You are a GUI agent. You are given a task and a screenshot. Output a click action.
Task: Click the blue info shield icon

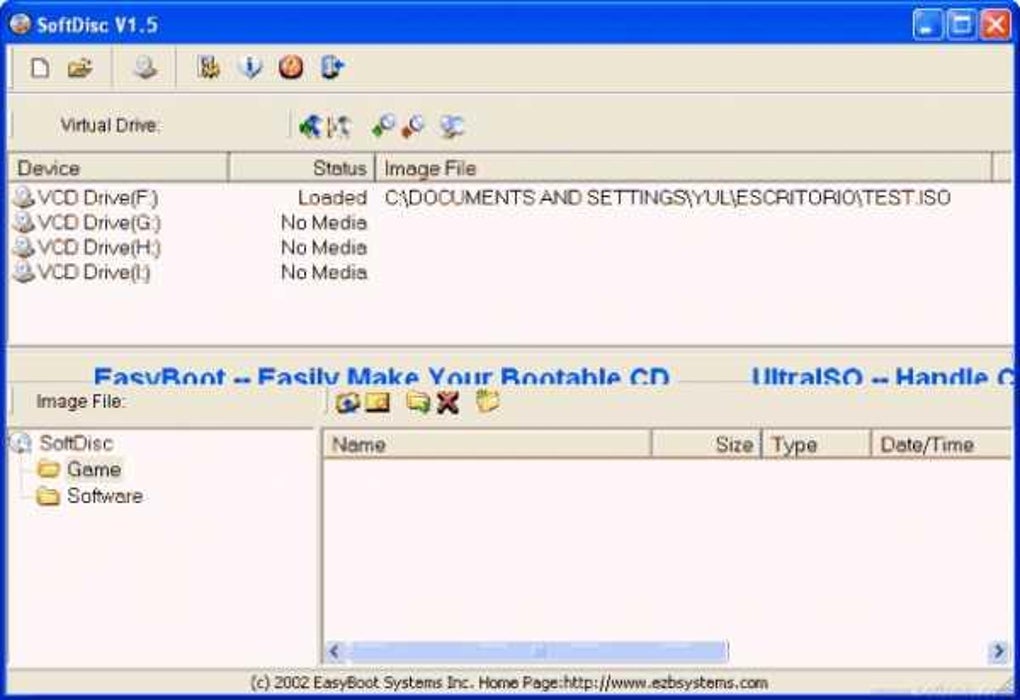250,67
